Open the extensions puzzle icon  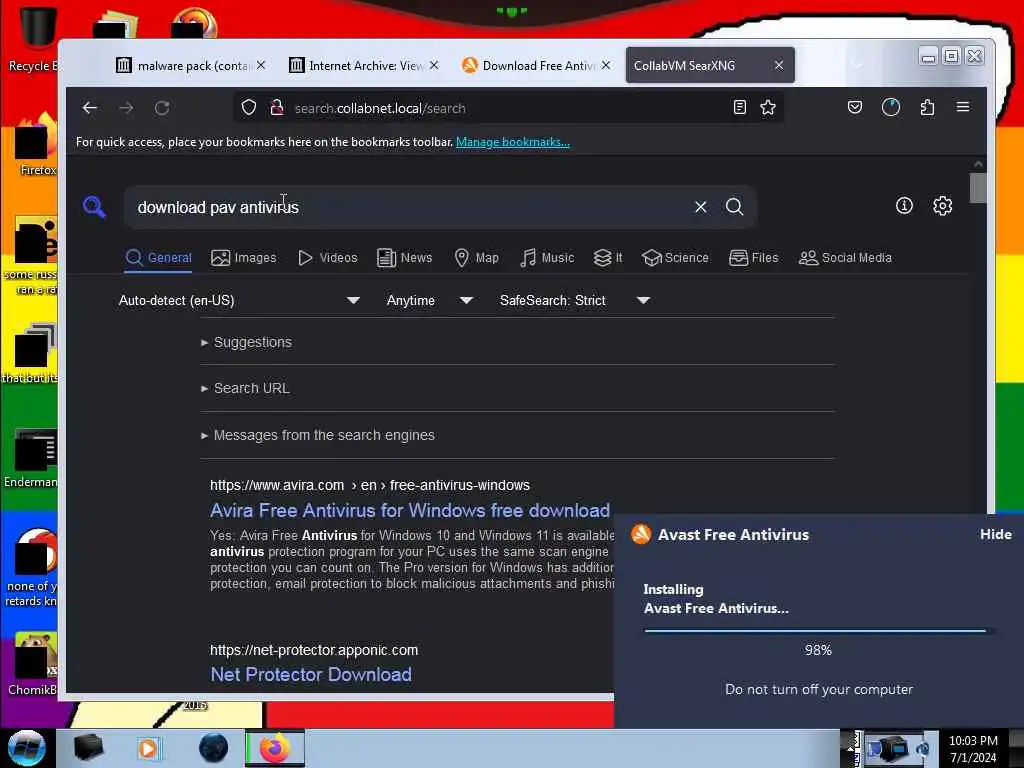click(927, 108)
